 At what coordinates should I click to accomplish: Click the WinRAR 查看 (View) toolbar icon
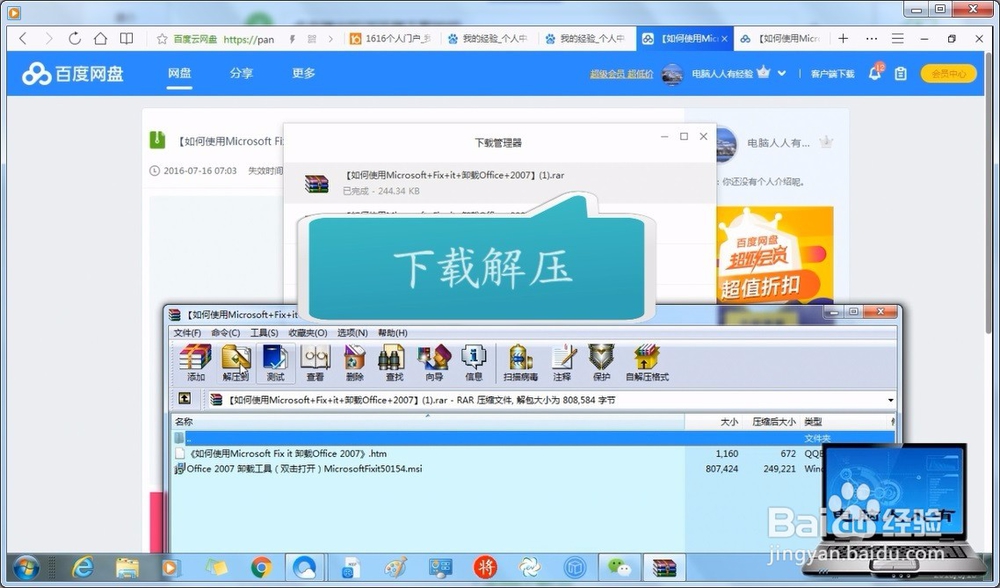pos(315,363)
